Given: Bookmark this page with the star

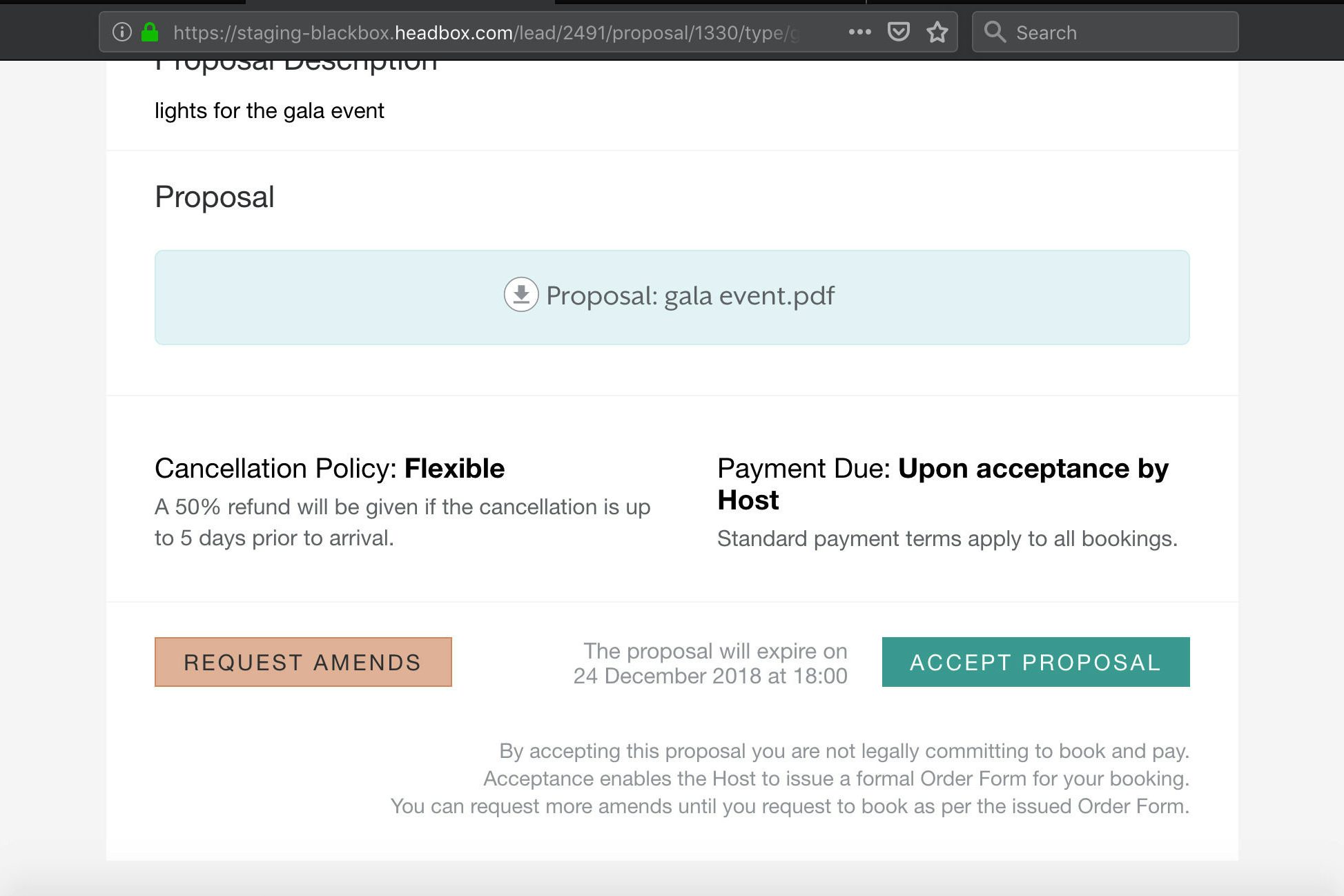Looking at the screenshot, I should click(x=937, y=32).
